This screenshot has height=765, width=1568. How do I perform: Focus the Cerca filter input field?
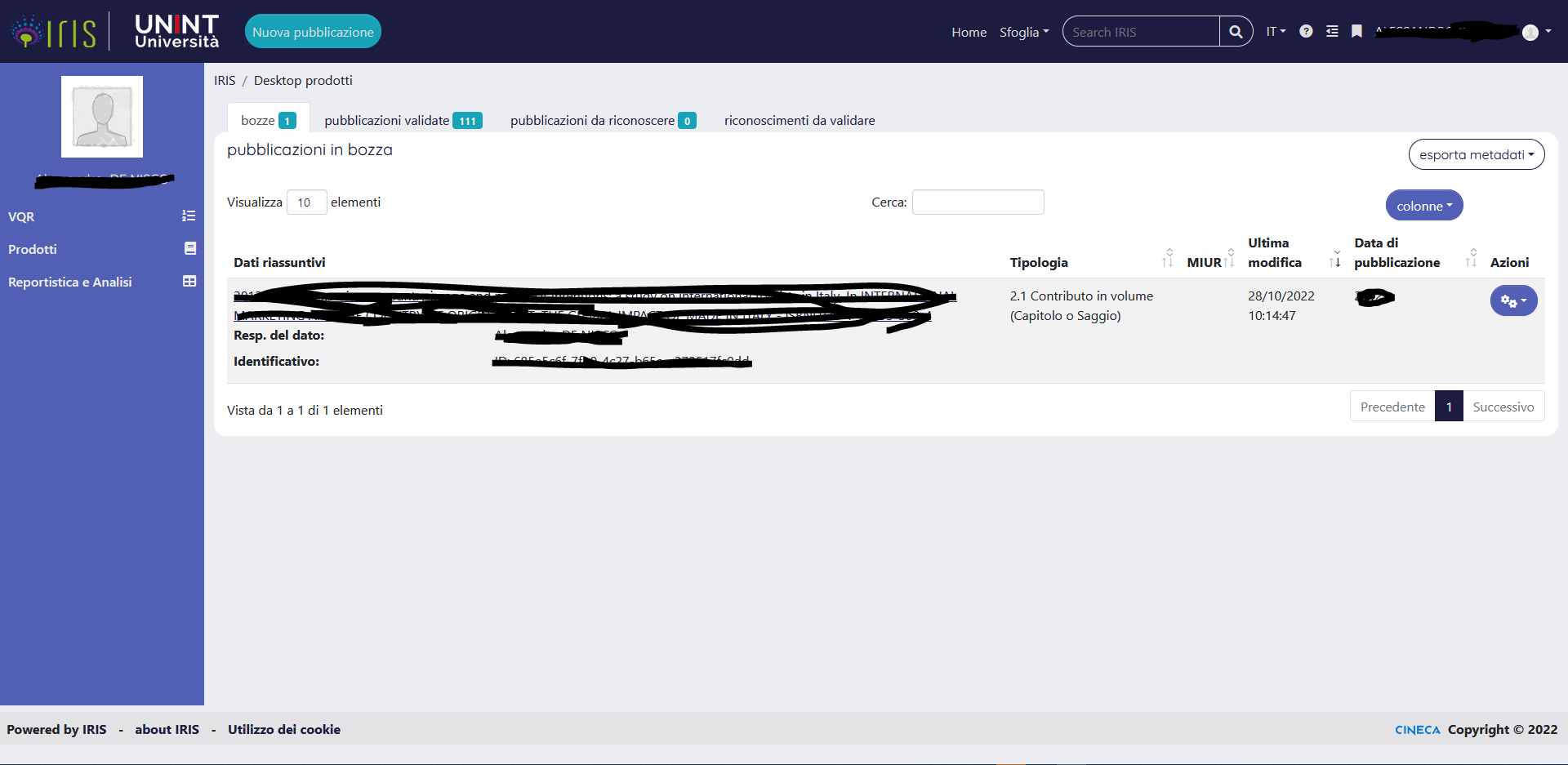pos(978,202)
